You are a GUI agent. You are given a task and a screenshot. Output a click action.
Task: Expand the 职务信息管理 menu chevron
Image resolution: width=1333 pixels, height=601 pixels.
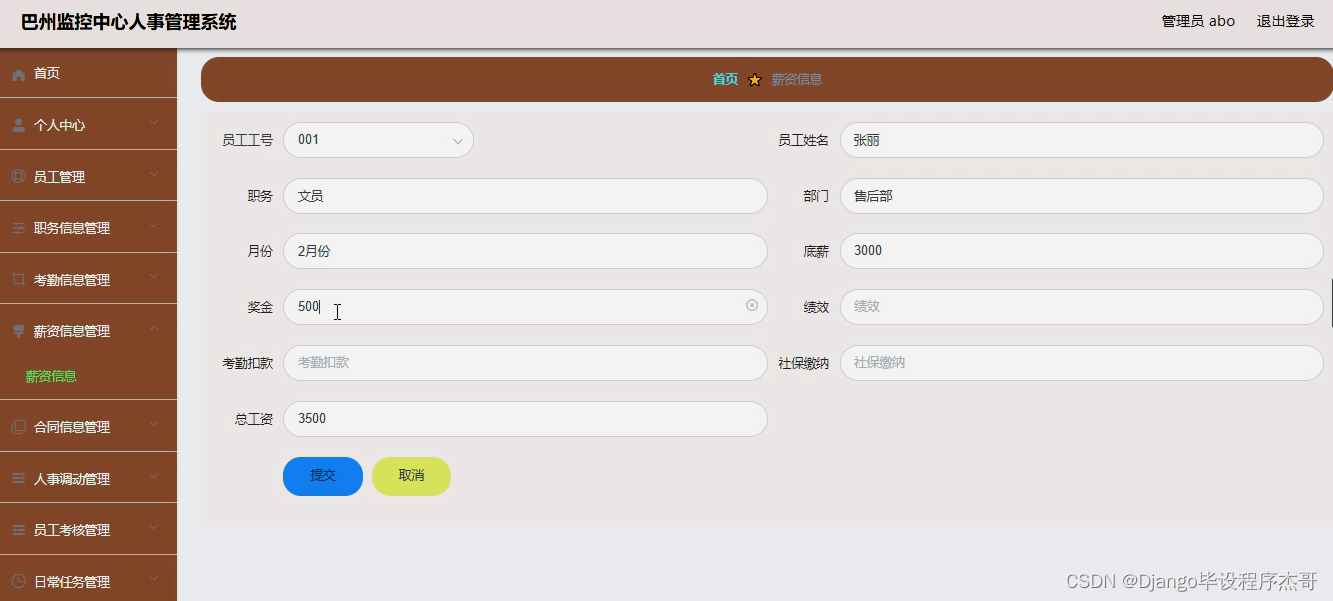pyautogui.click(x=154, y=226)
